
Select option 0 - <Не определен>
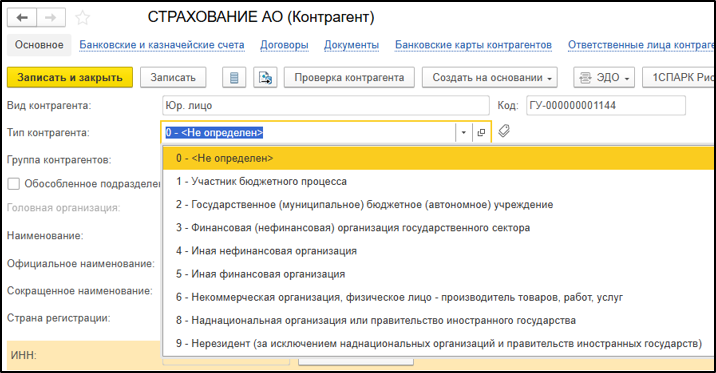(x=438, y=158)
